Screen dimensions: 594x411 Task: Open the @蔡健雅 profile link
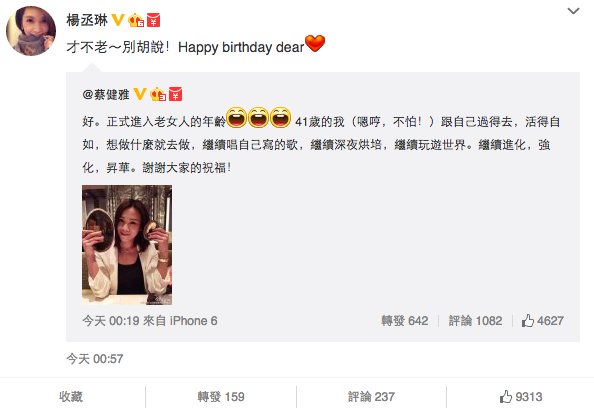106,94
